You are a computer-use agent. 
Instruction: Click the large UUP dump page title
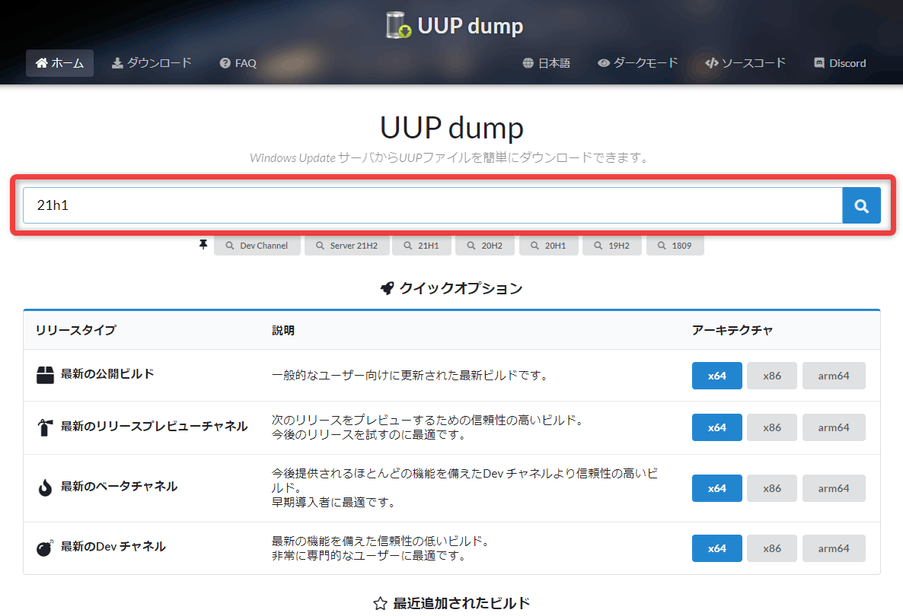coord(452,128)
